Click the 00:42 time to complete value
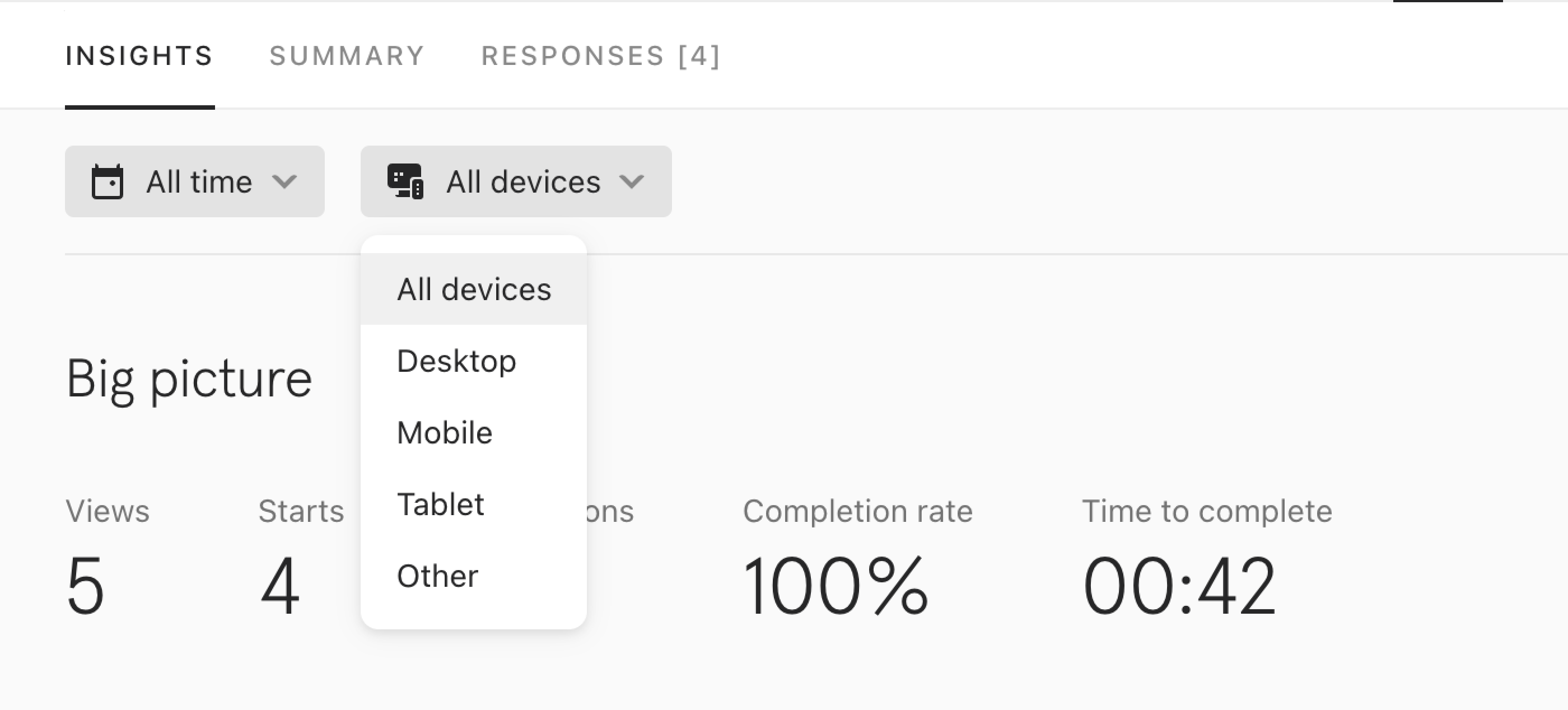Screen dimensions: 1568x710 [1179, 586]
